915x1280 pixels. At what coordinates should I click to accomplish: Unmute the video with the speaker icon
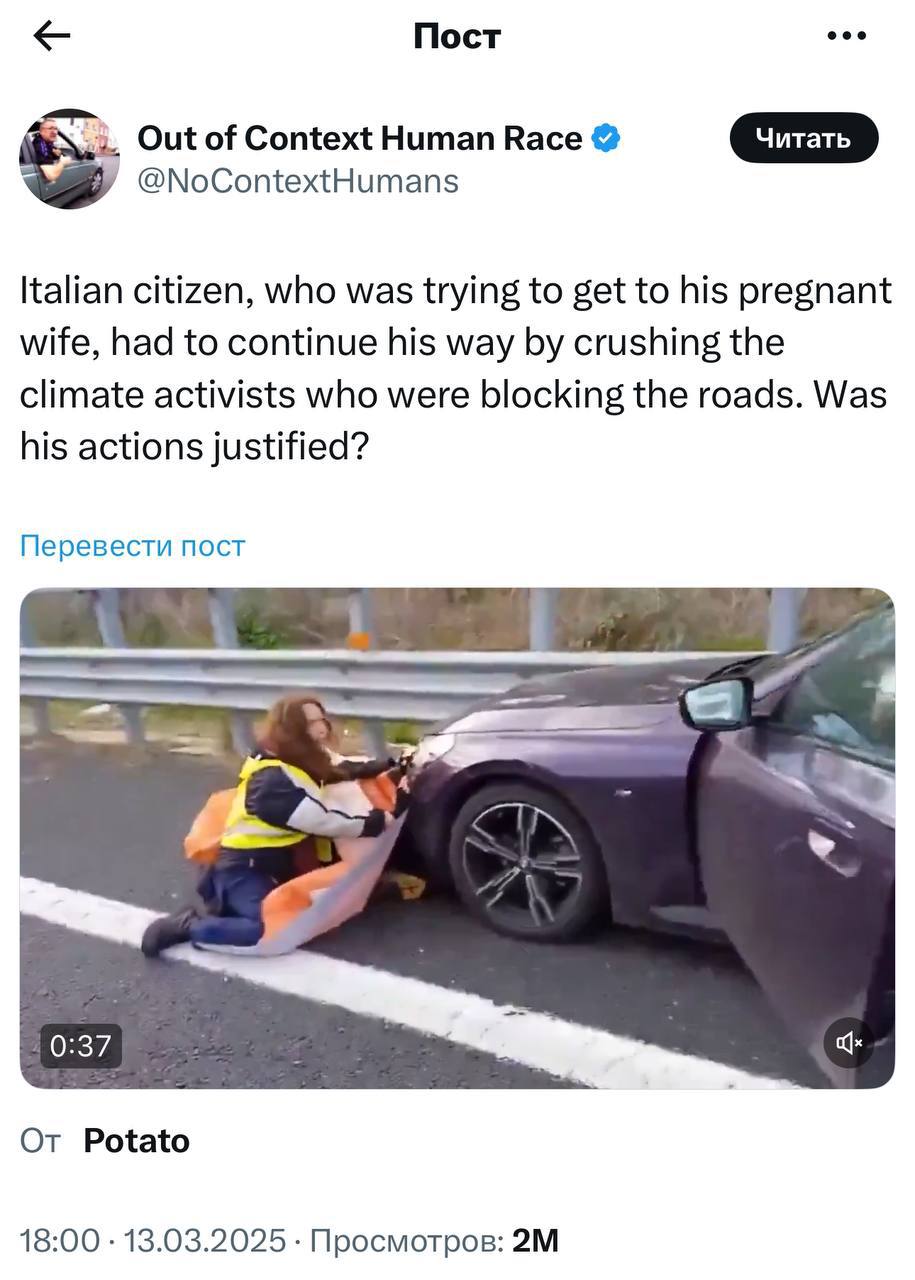849,1043
